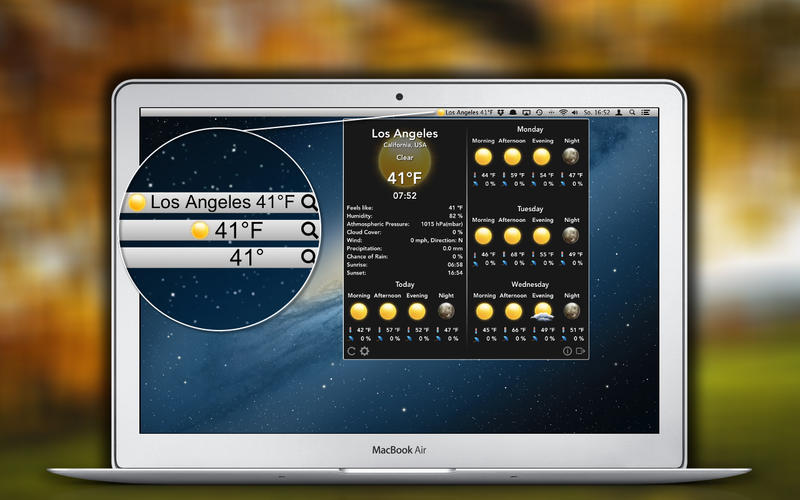Click the Chance of Rain row
This screenshot has width=800, height=500.
(x=405, y=257)
